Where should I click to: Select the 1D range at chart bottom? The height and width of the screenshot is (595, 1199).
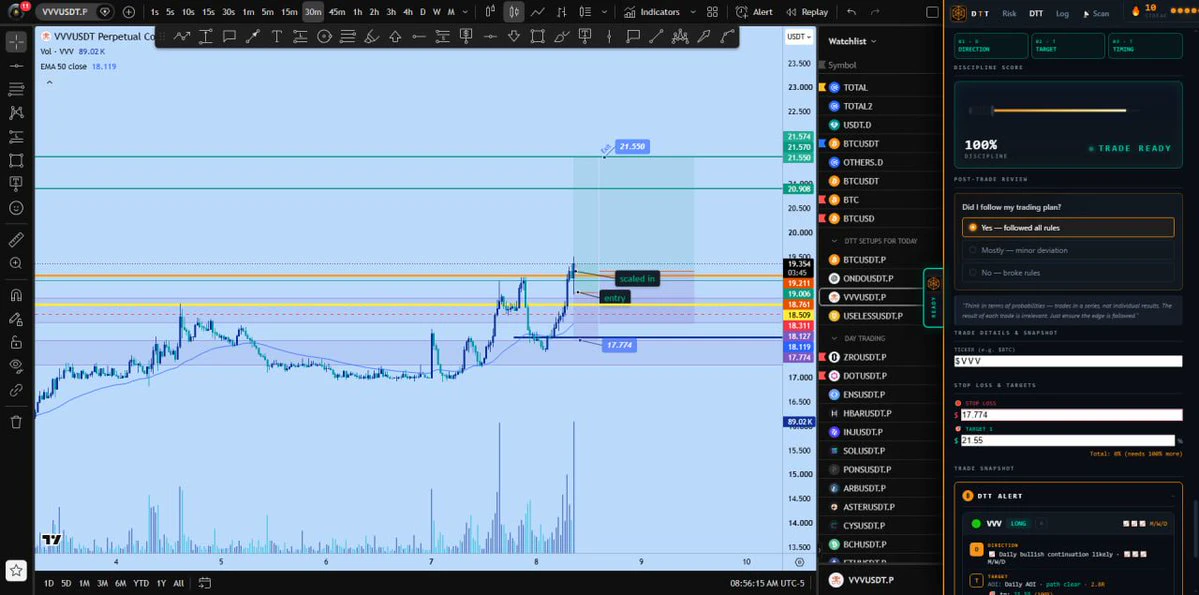pyautogui.click(x=49, y=583)
